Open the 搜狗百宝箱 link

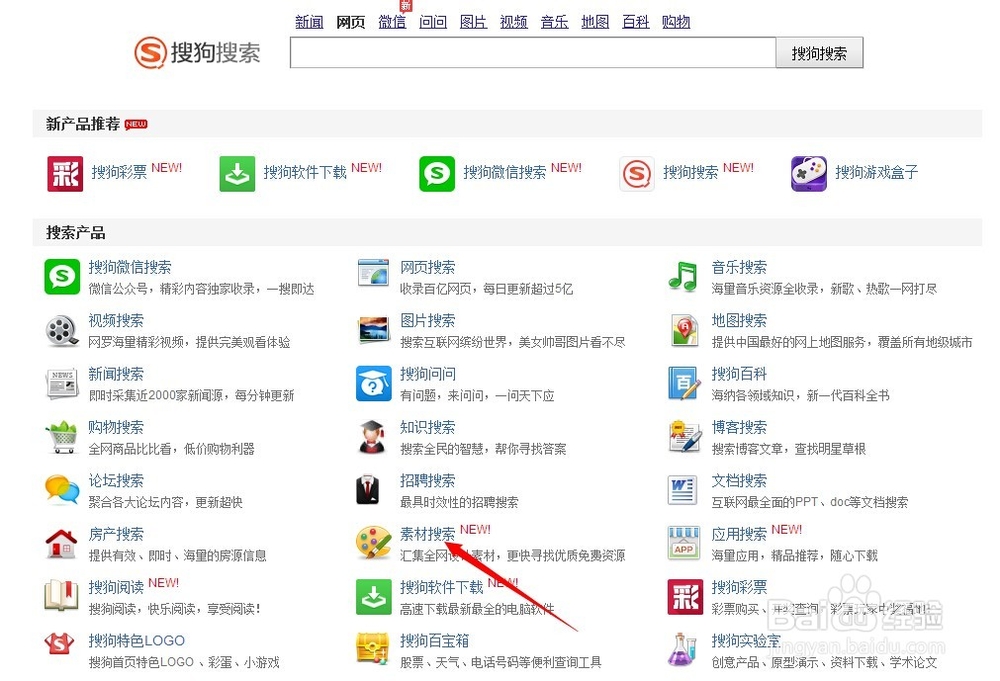coord(434,641)
